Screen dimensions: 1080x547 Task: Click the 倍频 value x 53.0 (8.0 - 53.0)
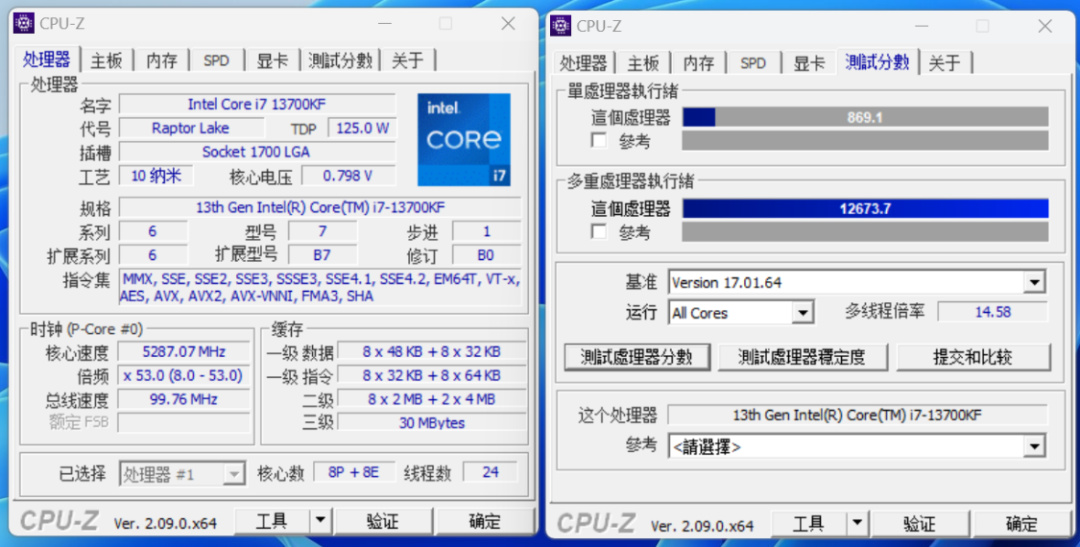click(184, 375)
